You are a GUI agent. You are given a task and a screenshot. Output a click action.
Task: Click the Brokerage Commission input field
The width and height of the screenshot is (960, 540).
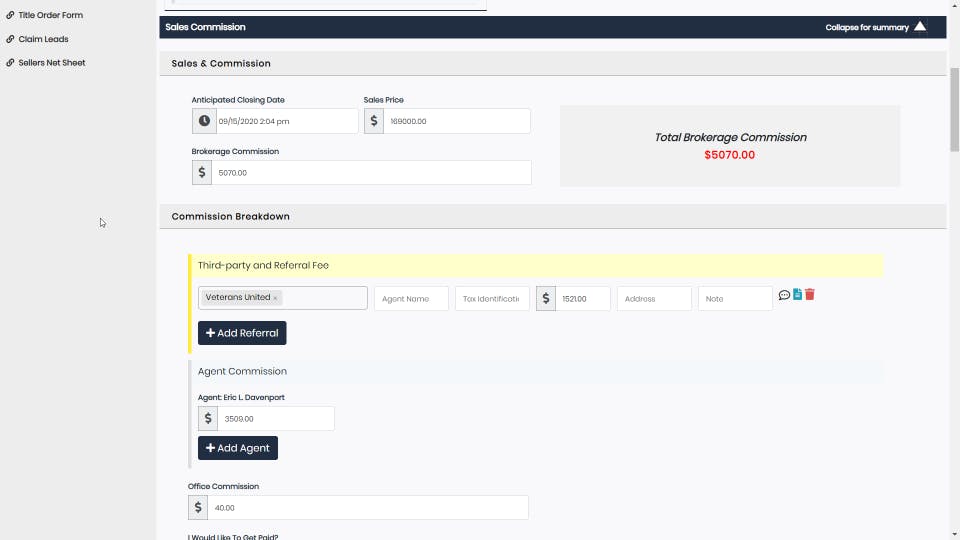[371, 173]
